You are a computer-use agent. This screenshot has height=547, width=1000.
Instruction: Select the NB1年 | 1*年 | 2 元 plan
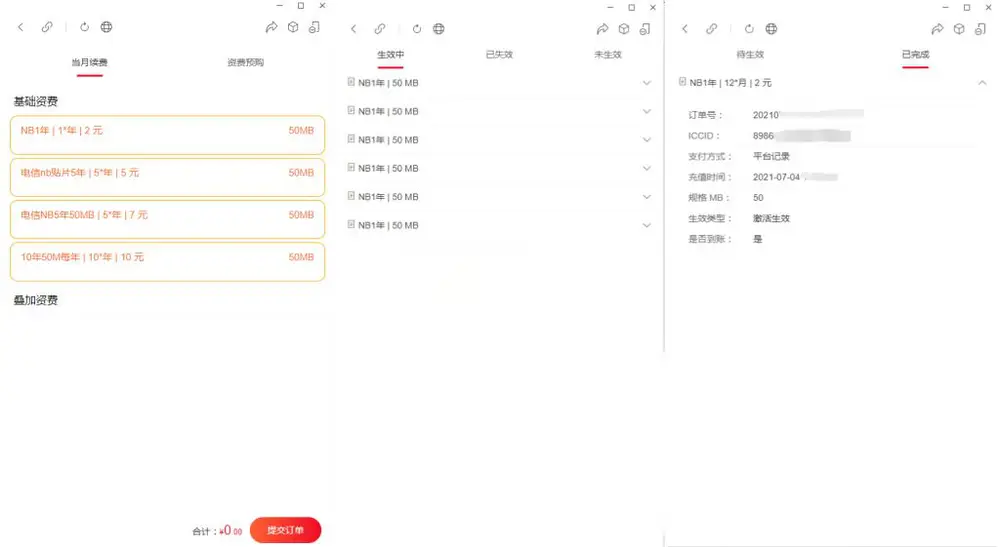(167, 135)
